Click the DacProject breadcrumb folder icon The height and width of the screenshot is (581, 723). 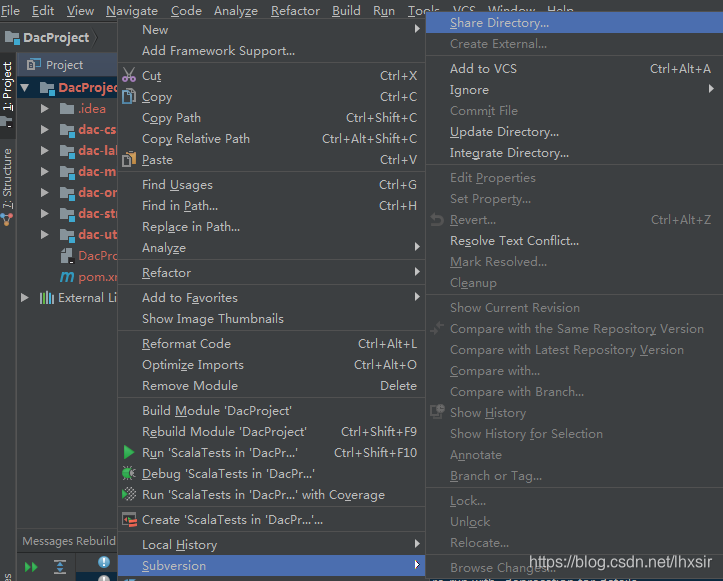point(12,37)
